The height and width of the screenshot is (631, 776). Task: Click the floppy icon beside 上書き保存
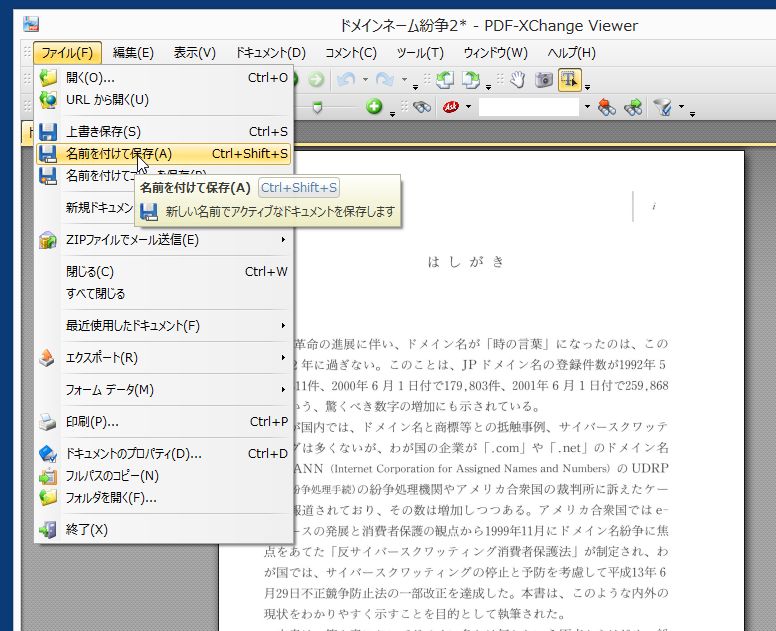click(48, 132)
